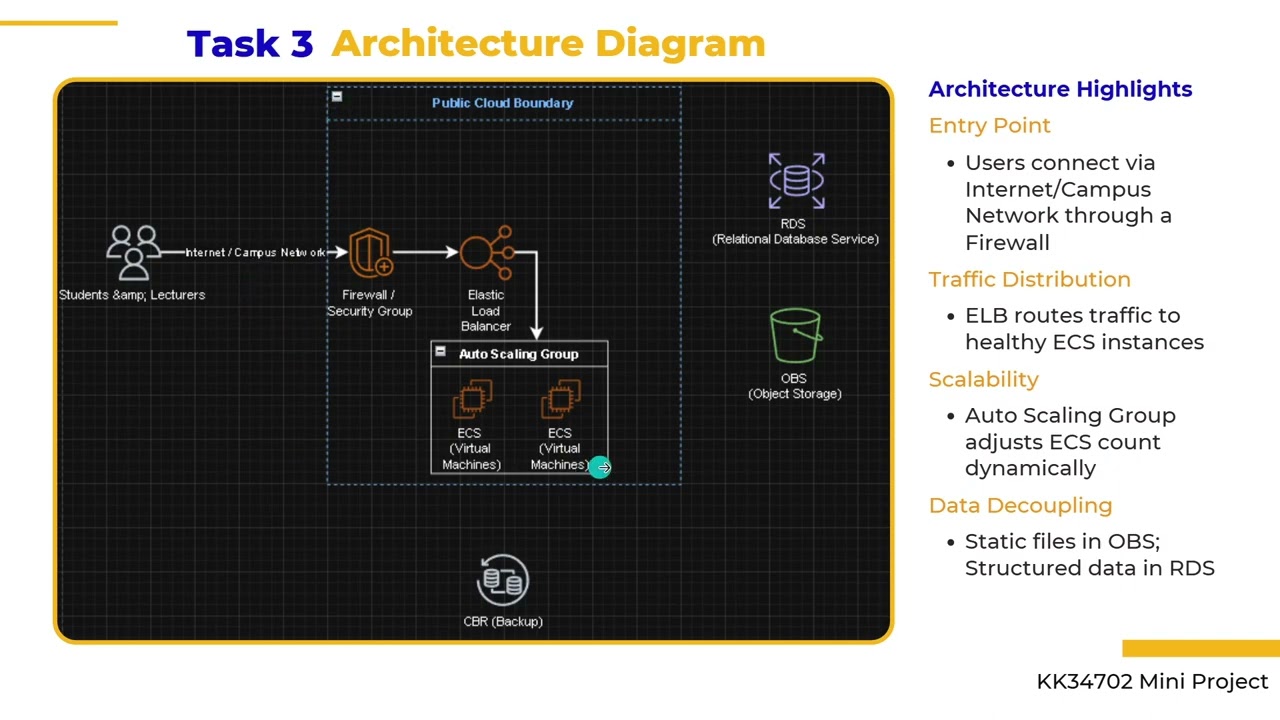The width and height of the screenshot is (1280, 720).
Task: Click the Users connect via Internet bullet
Action: [1068, 203]
